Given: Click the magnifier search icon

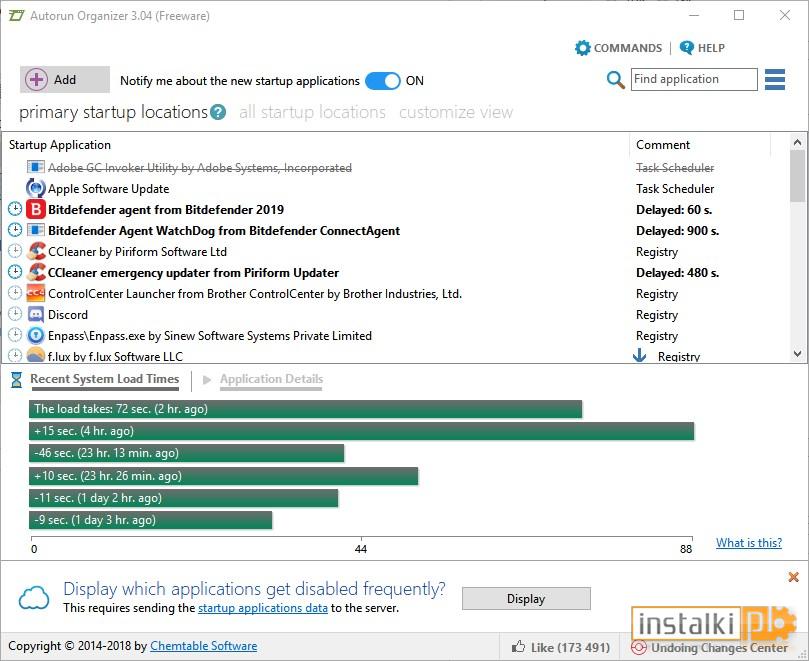Looking at the screenshot, I should point(616,80).
